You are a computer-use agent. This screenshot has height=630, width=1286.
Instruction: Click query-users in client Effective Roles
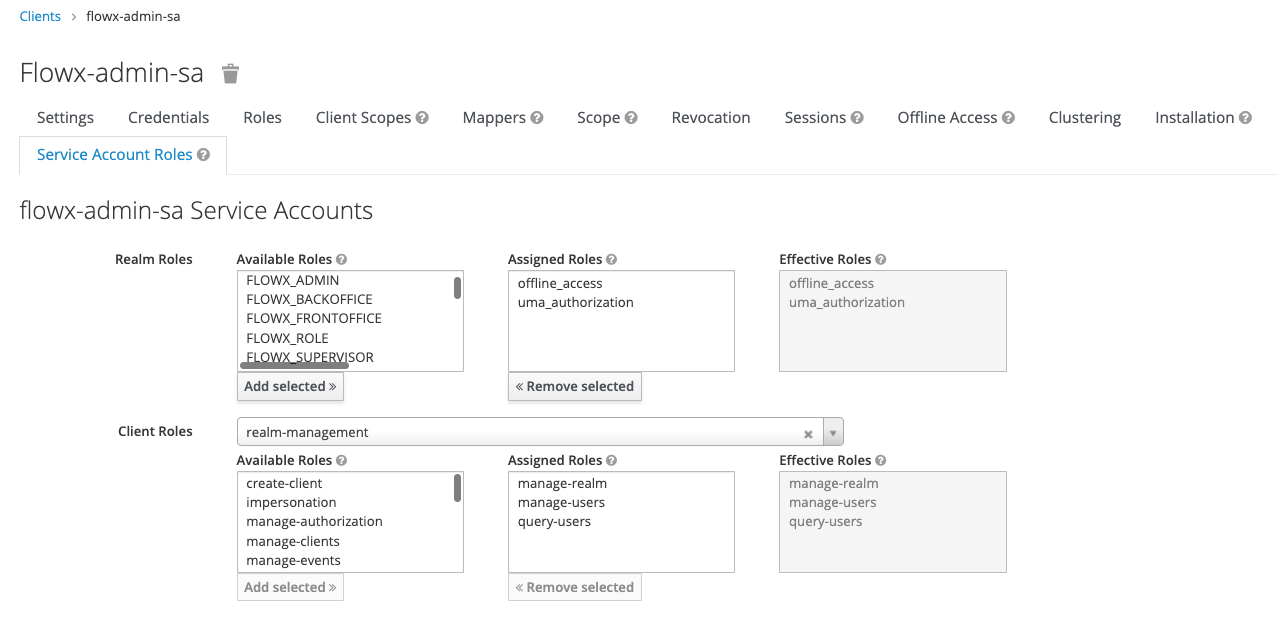pyautogui.click(x=826, y=521)
